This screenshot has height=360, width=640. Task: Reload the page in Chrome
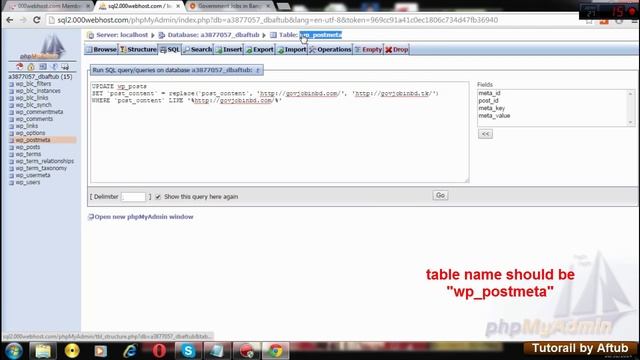[36, 20]
